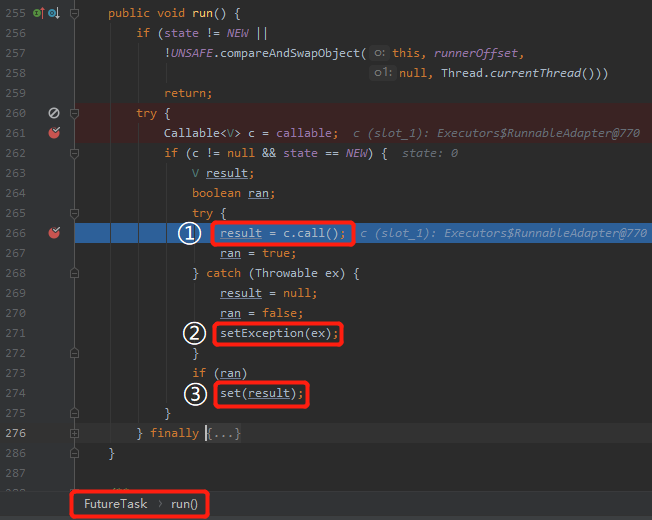Click line number 256 in the gutter

(16, 33)
